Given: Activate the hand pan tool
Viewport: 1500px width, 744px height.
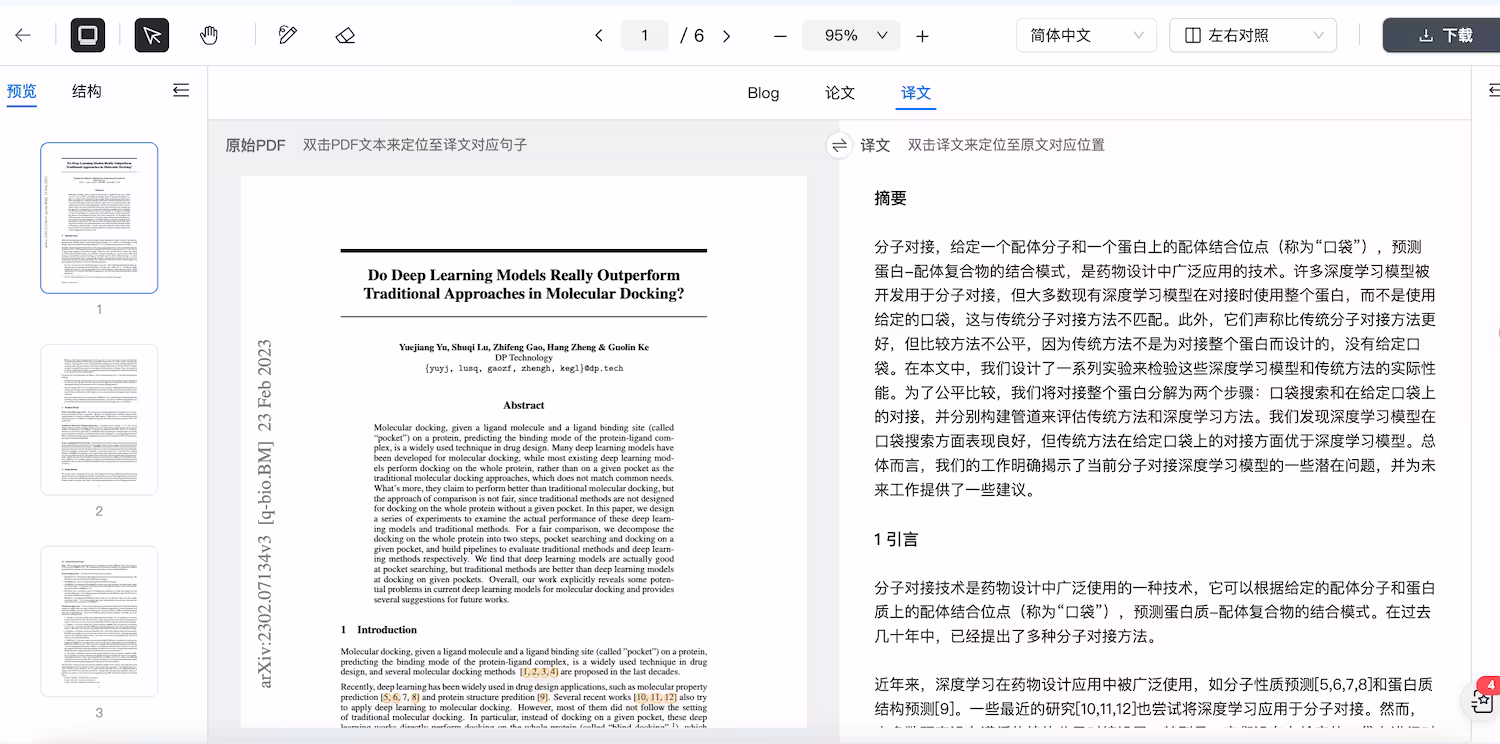Looking at the screenshot, I should [210, 34].
